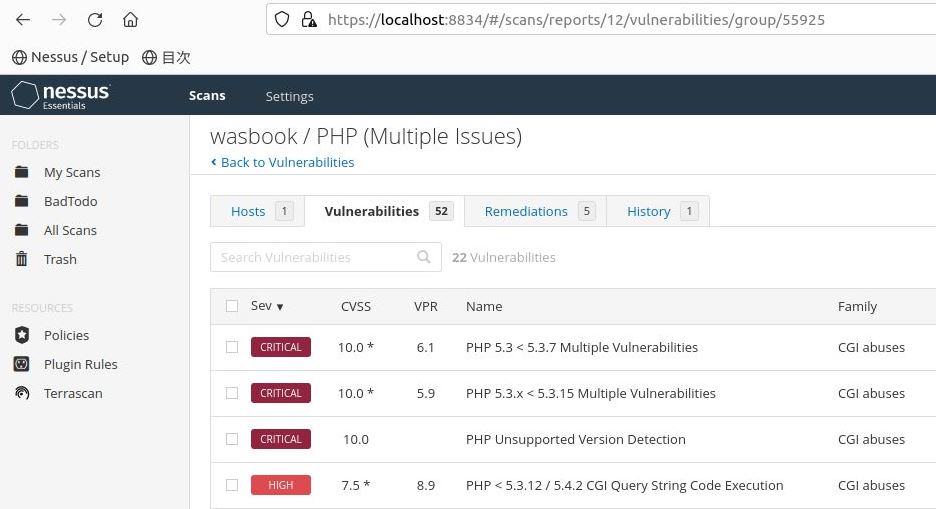Check the CGI Query String Code Execution checkbox
This screenshot has width=936, height=509.
pos(232,485)
